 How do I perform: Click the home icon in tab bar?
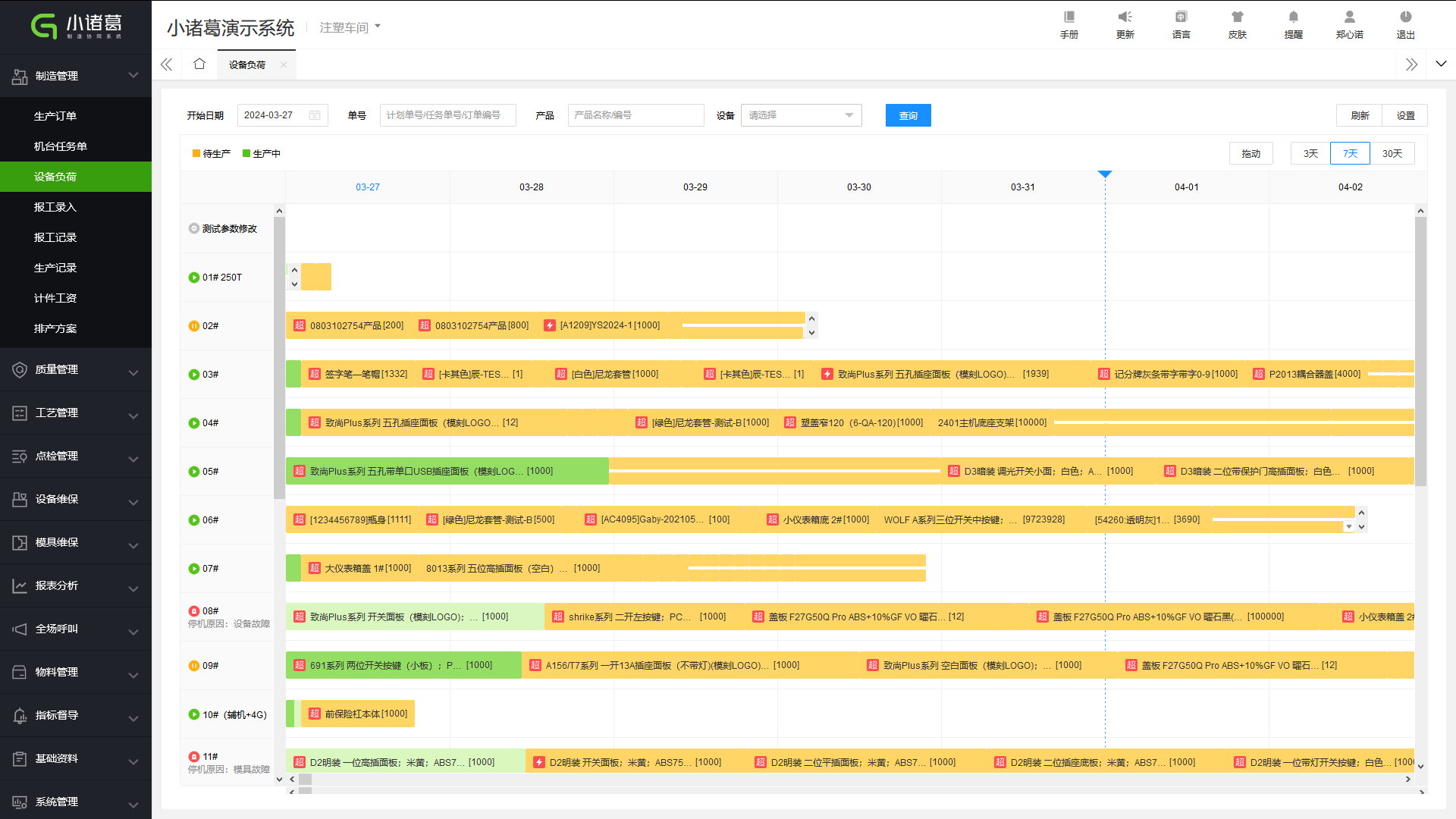pos(199,64)
